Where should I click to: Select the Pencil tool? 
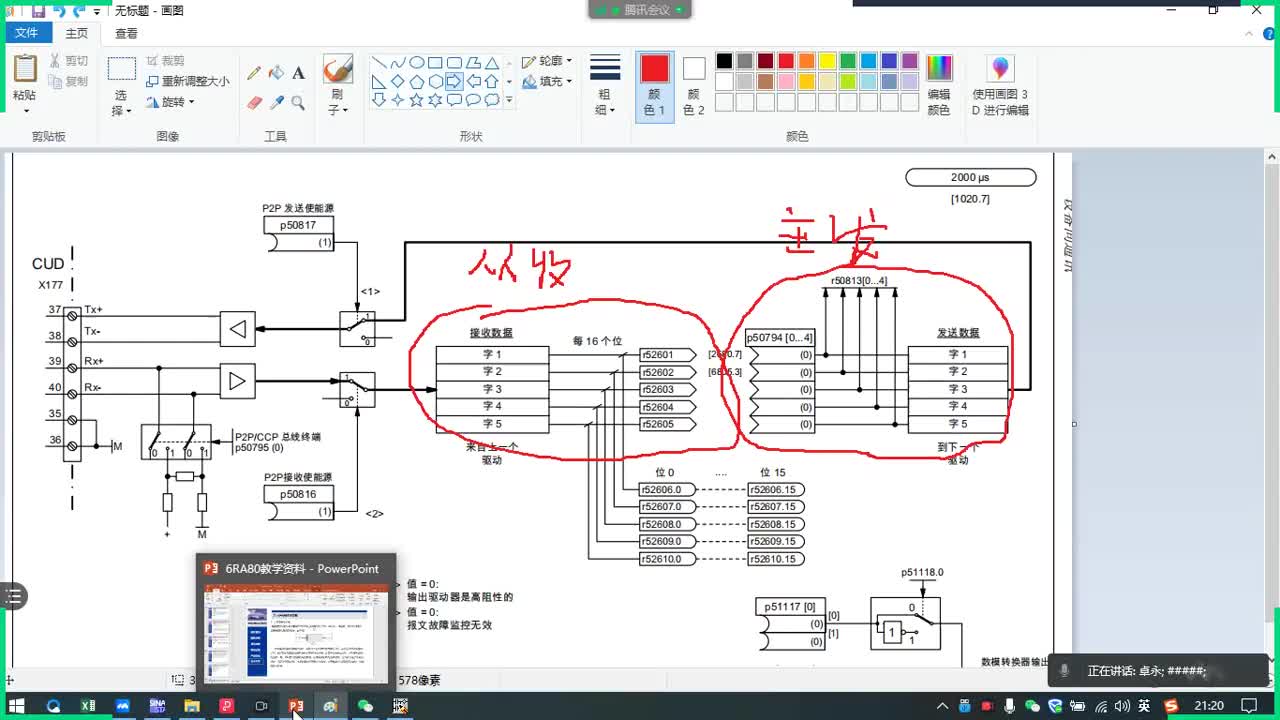pos(254,73)
